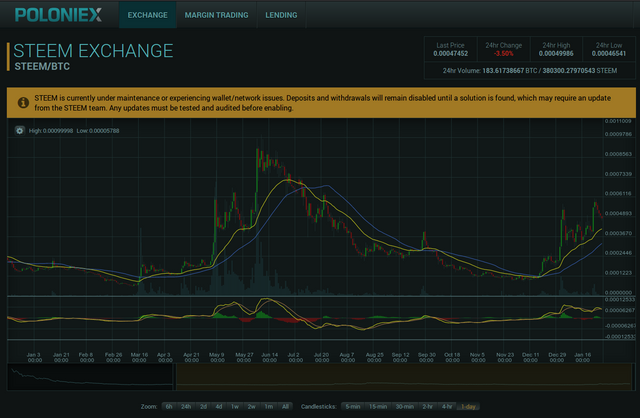Set chart zoom to 24h
The image size is (640, 418).
186,407
